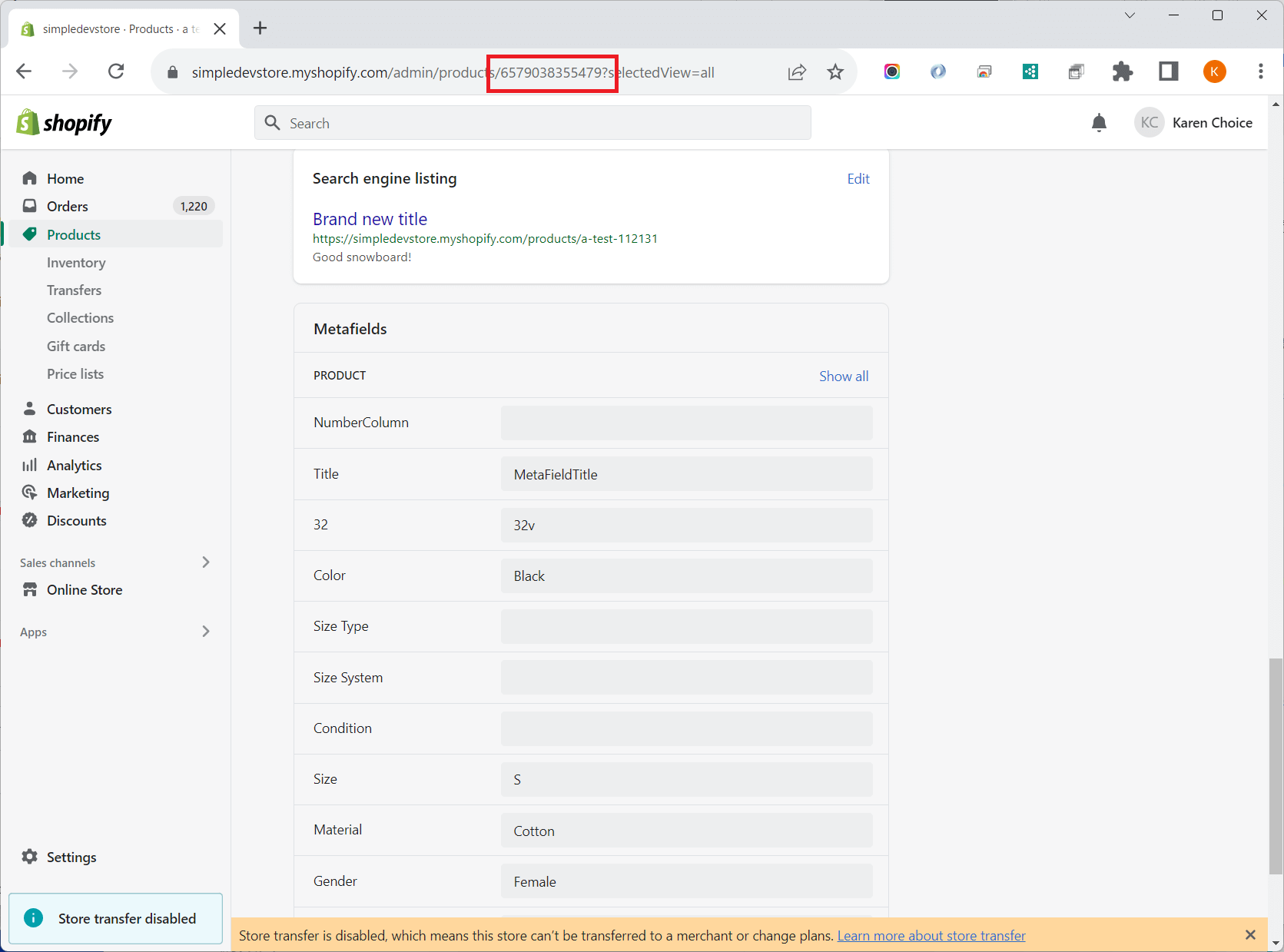Viewport: 1284px width, 952px height.
Task: Open the browser extensions puzzle icon
Action: click(1122, 71)
